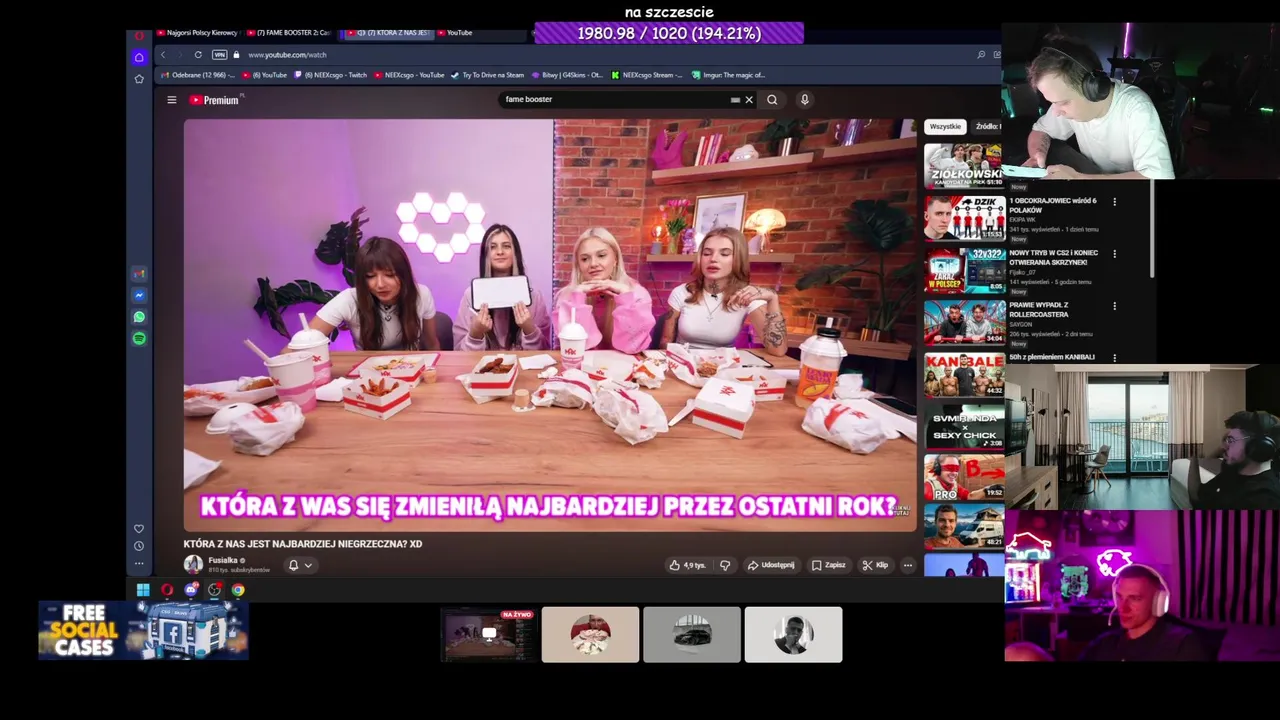This screenshot has width=1280, height=720.
Task: Open 'Try To Drive na Steam' bookmark
Action: [487, 75]
